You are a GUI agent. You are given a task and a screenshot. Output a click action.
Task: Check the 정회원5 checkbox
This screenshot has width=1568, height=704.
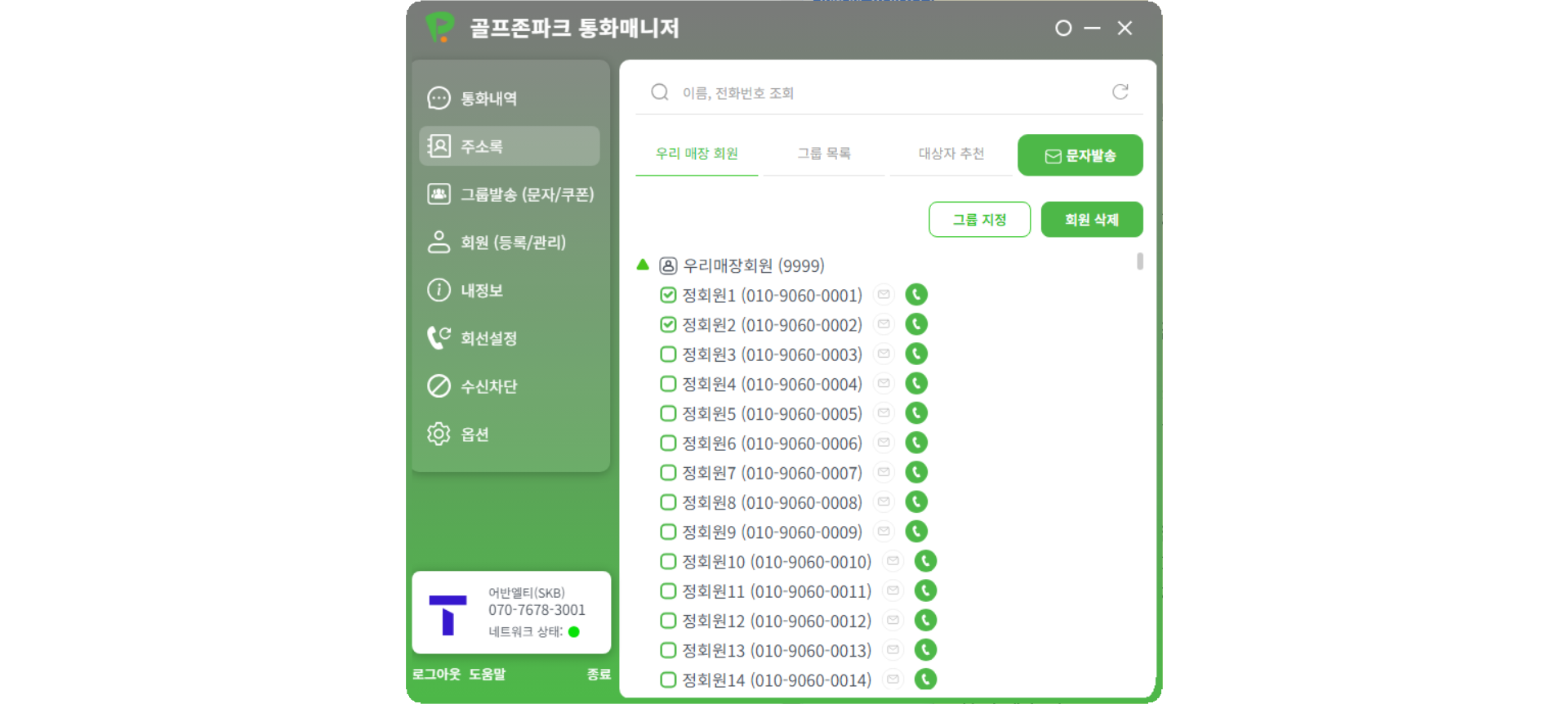(x=668, y=414)
